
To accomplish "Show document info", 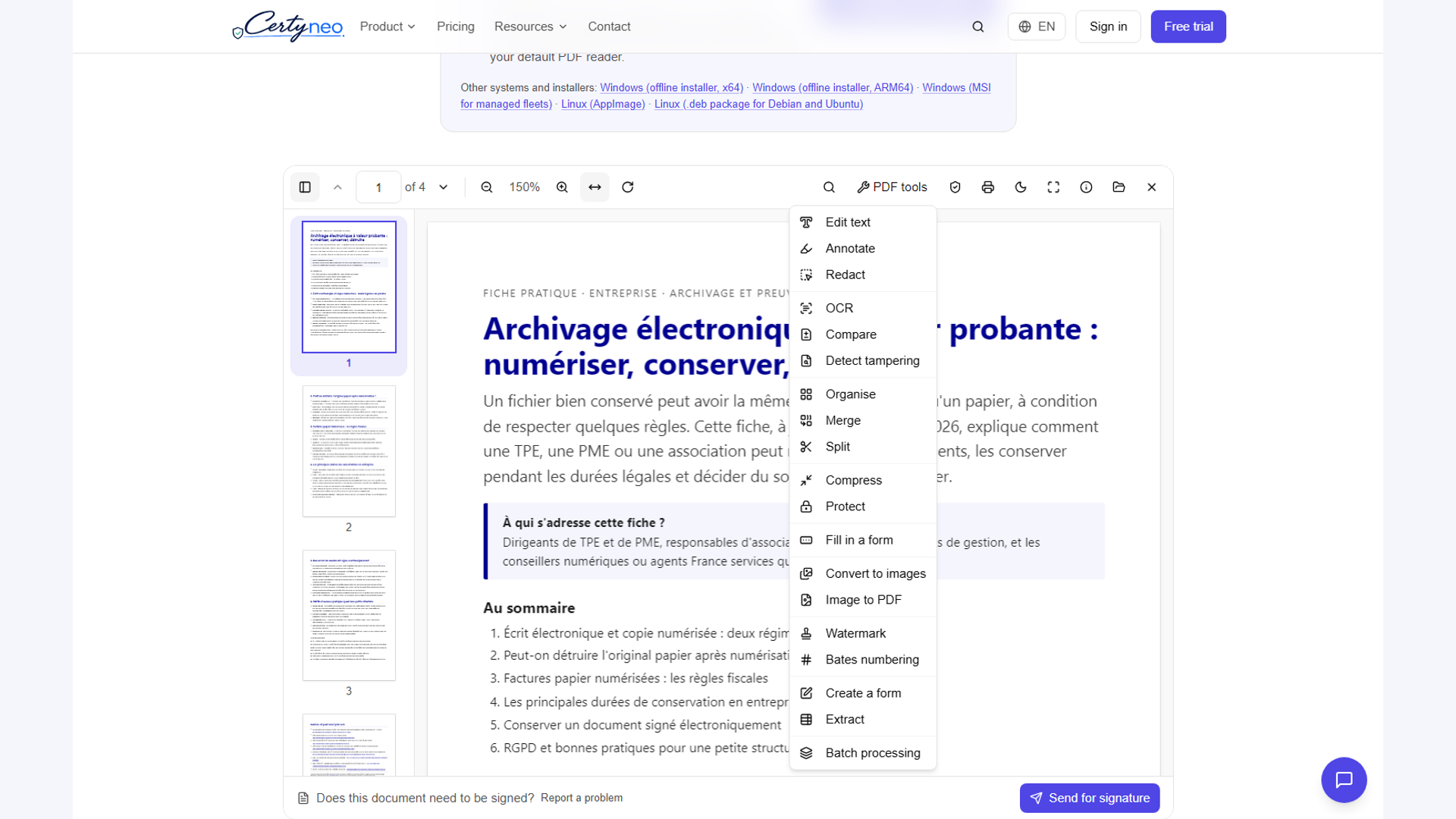I will [1086, 187].
